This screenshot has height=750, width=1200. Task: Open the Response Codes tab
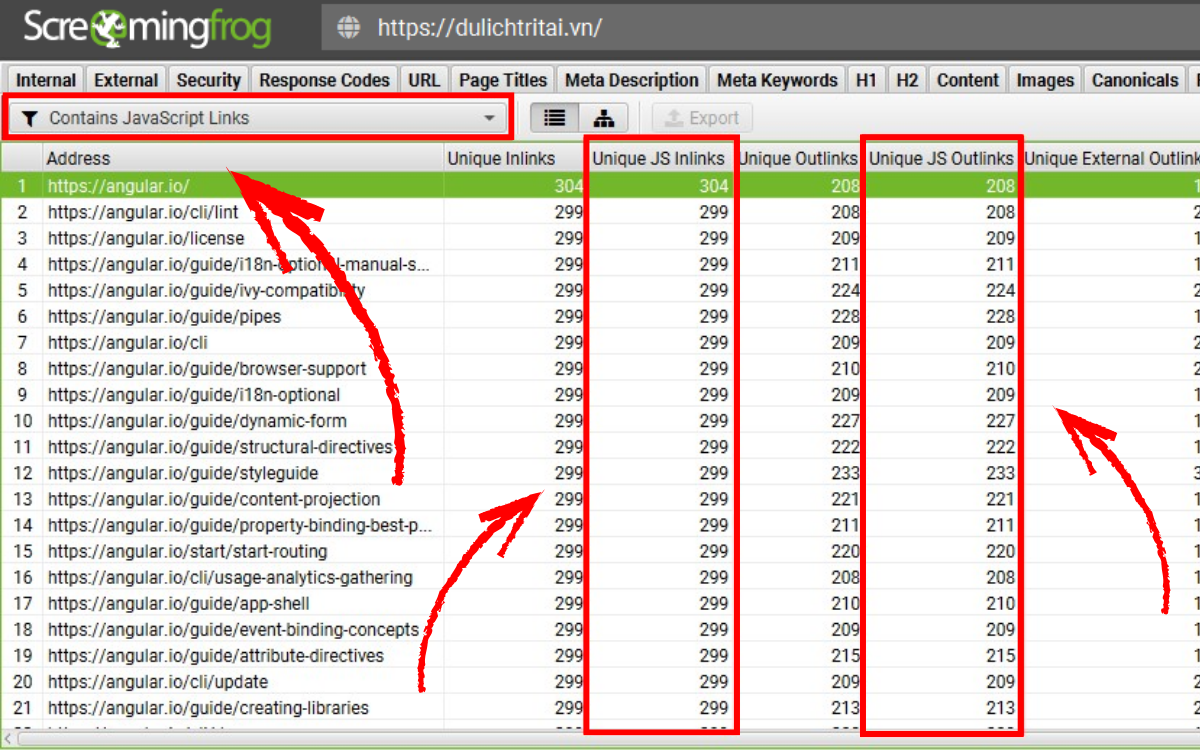coord(324,80)
